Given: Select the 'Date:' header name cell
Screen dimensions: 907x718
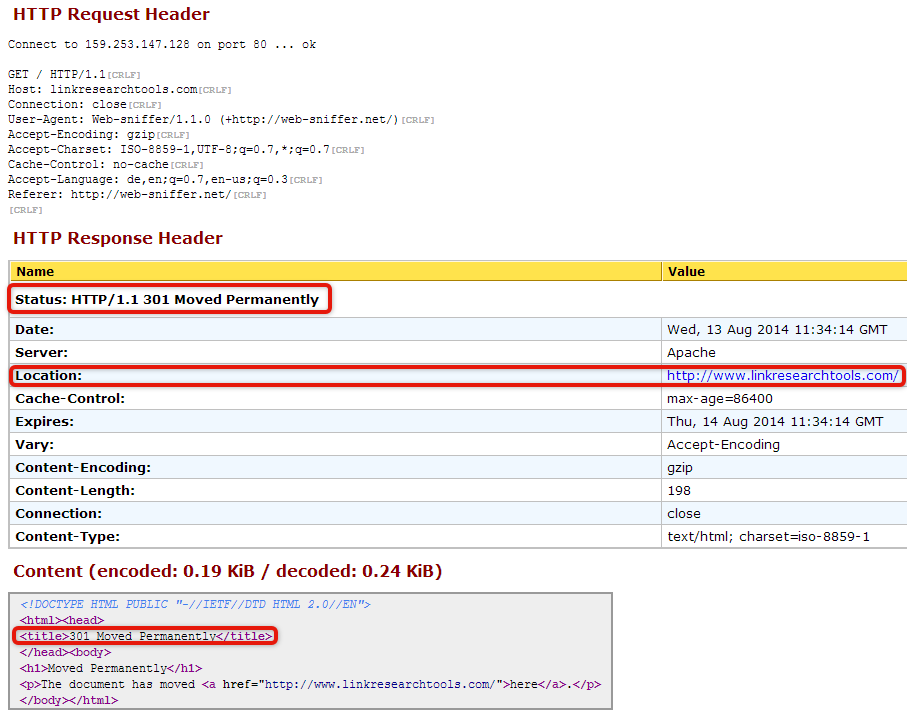Looking at the screenshot, I should coord(335,329).
